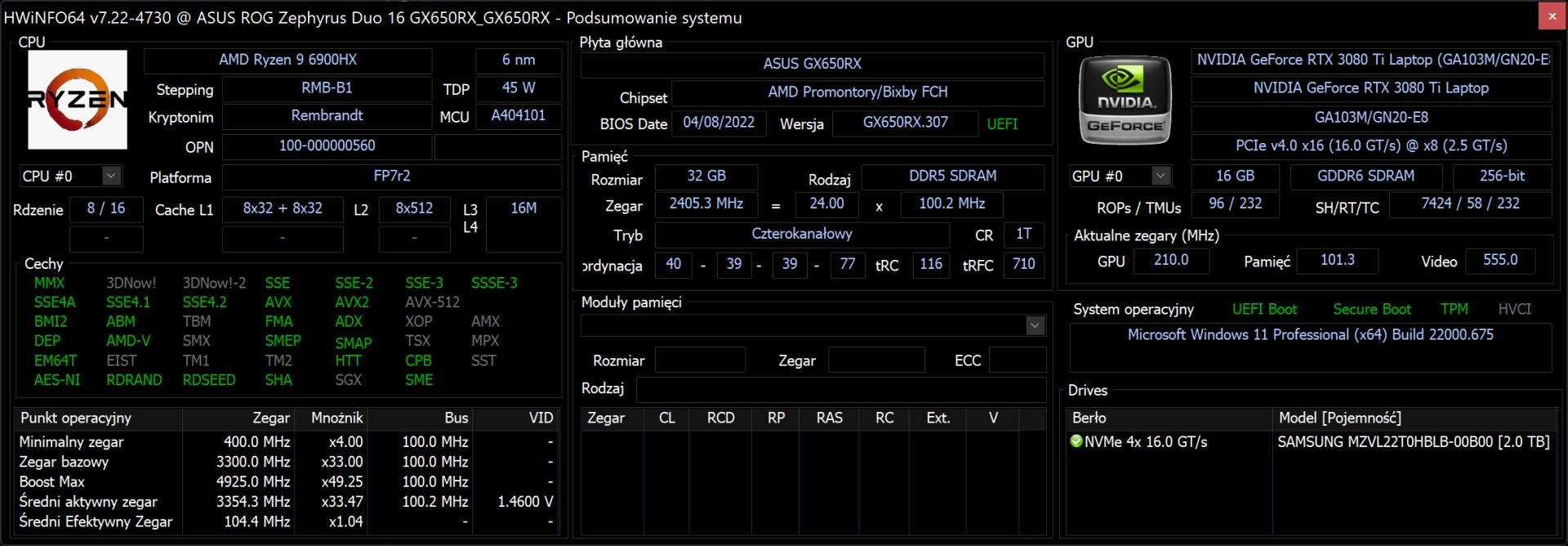Click the greyed HVCI status label
The image size is (1568, 546).
(1515, 310)
